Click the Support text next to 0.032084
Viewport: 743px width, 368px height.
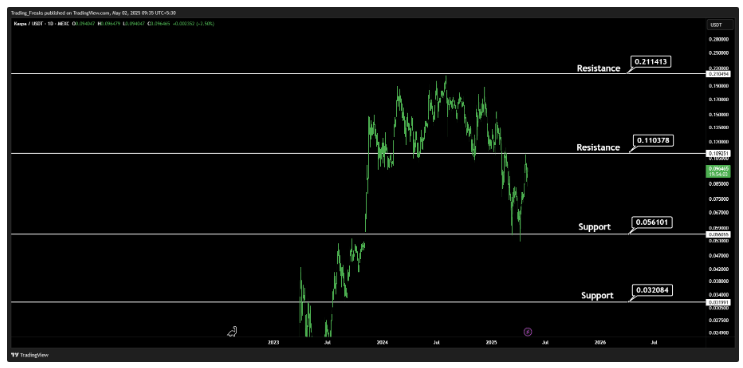click(598, 296)
